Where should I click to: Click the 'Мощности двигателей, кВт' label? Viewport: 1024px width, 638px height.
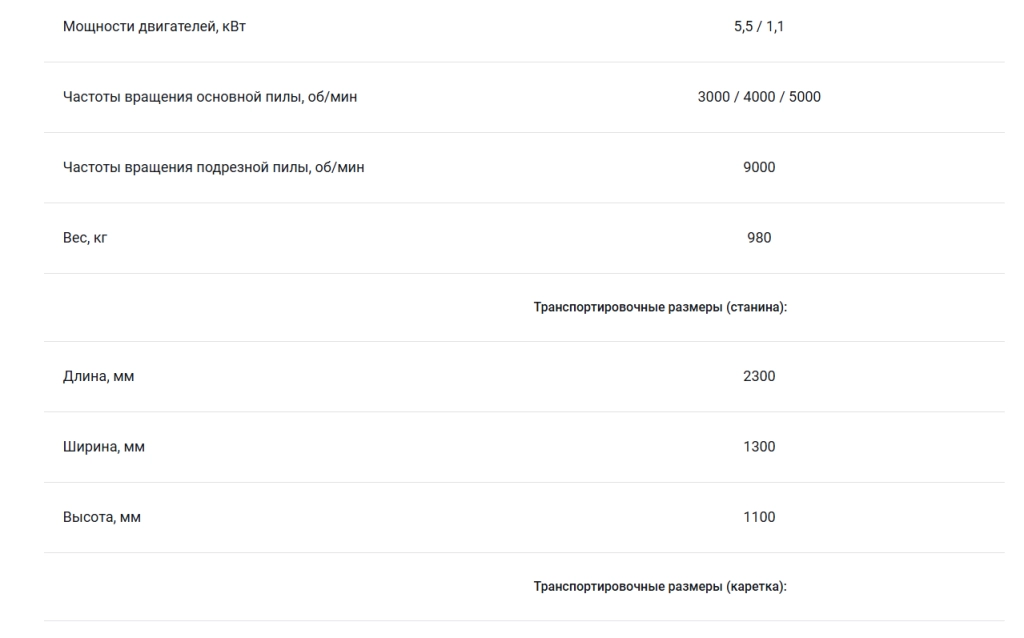click(154, 27)
